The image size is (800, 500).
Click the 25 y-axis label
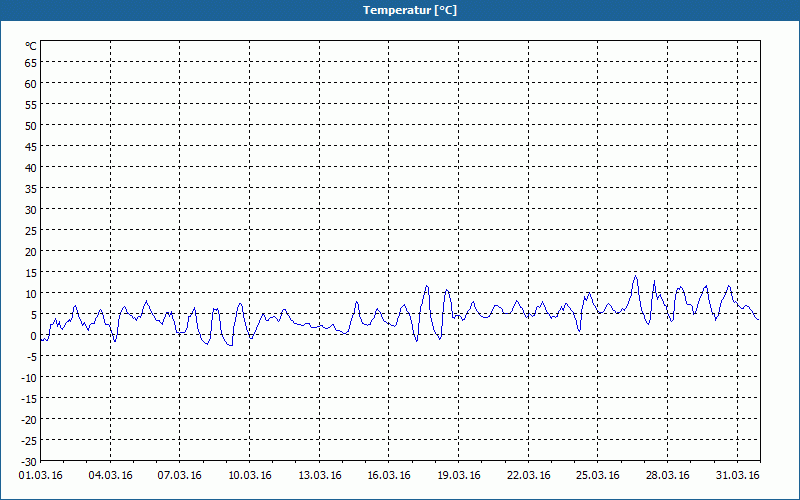(31, 231)
